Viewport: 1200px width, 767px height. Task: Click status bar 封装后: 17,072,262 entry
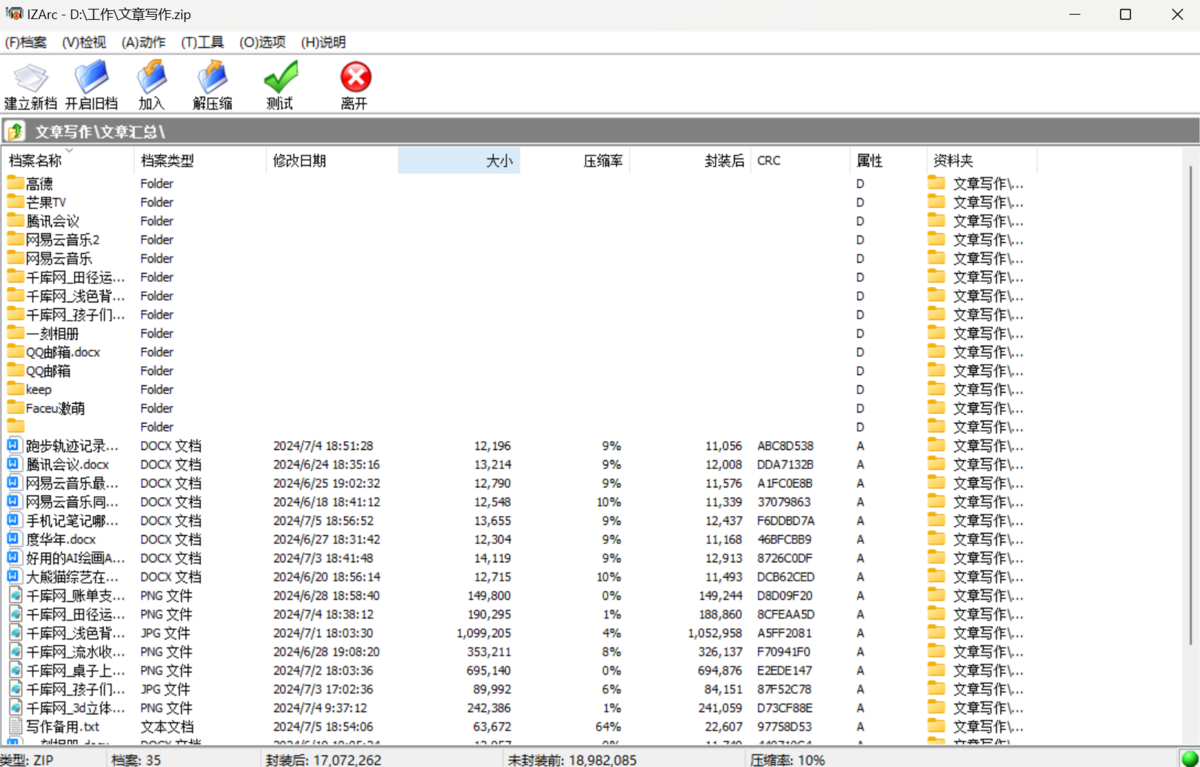[323, 760]
